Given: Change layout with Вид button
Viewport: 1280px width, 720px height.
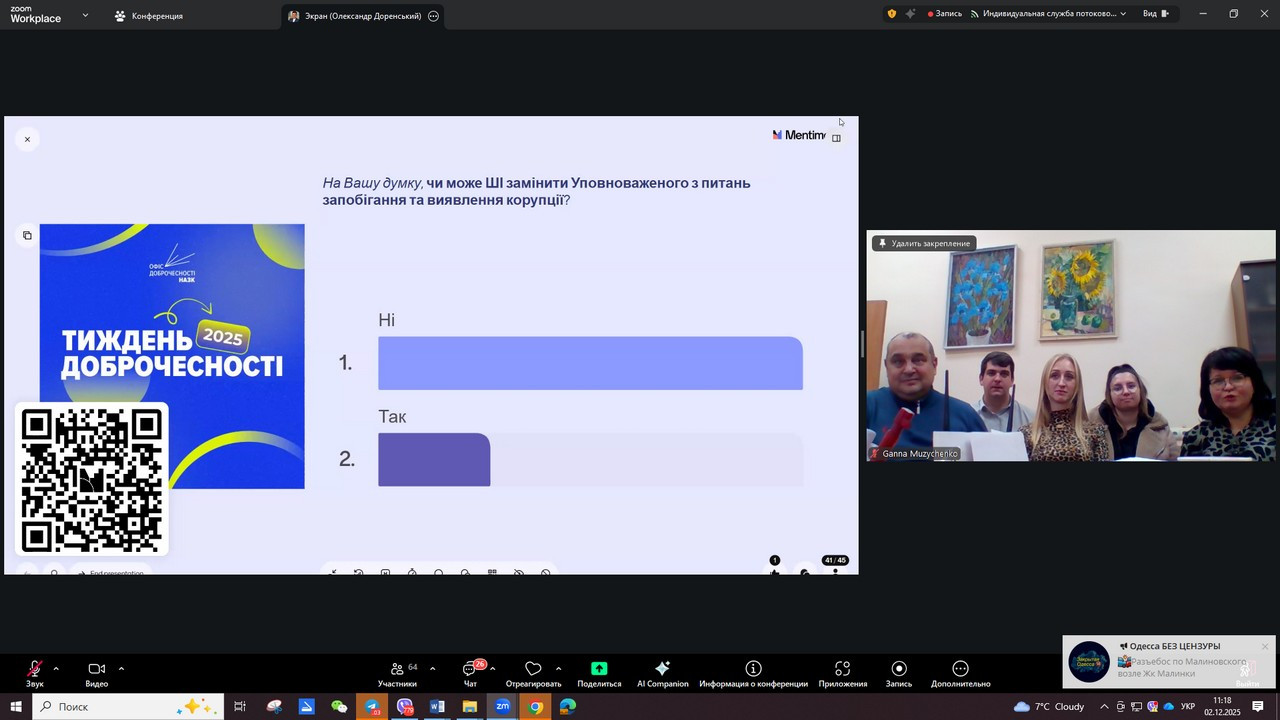Looking at the screenshot, I should [1156, 14].
